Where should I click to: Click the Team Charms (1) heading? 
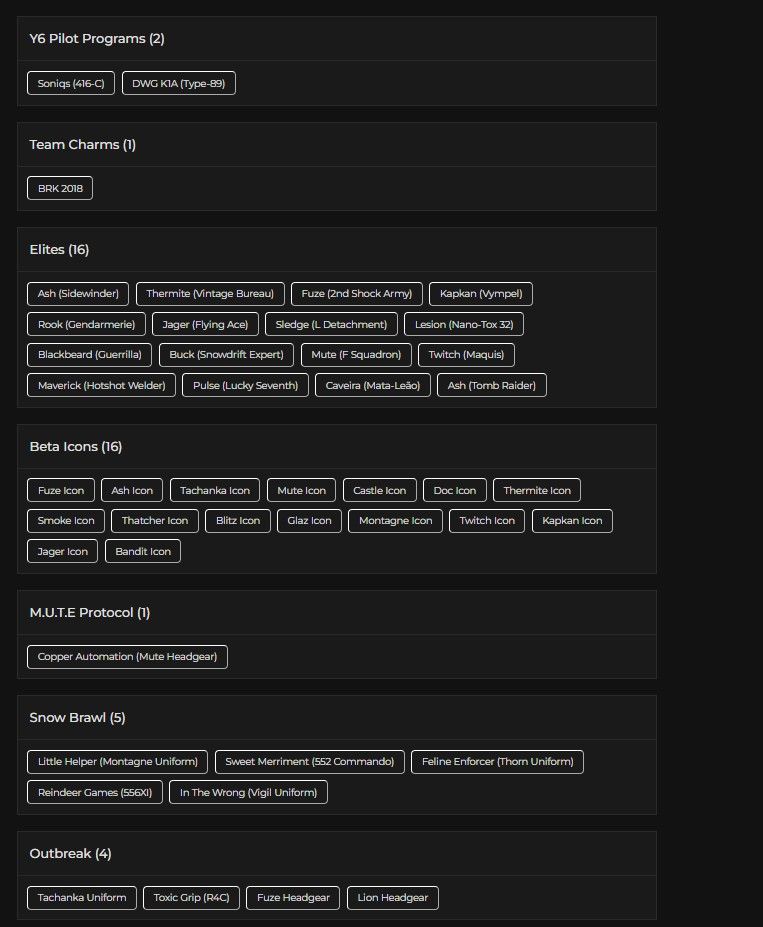pyautogui.click(x=83, y=144)
